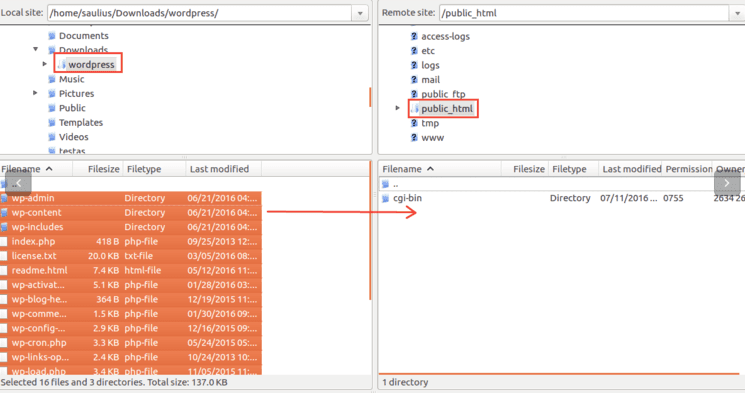Click the remote tree www entry

pyautogui.click(x=432, y=138)
